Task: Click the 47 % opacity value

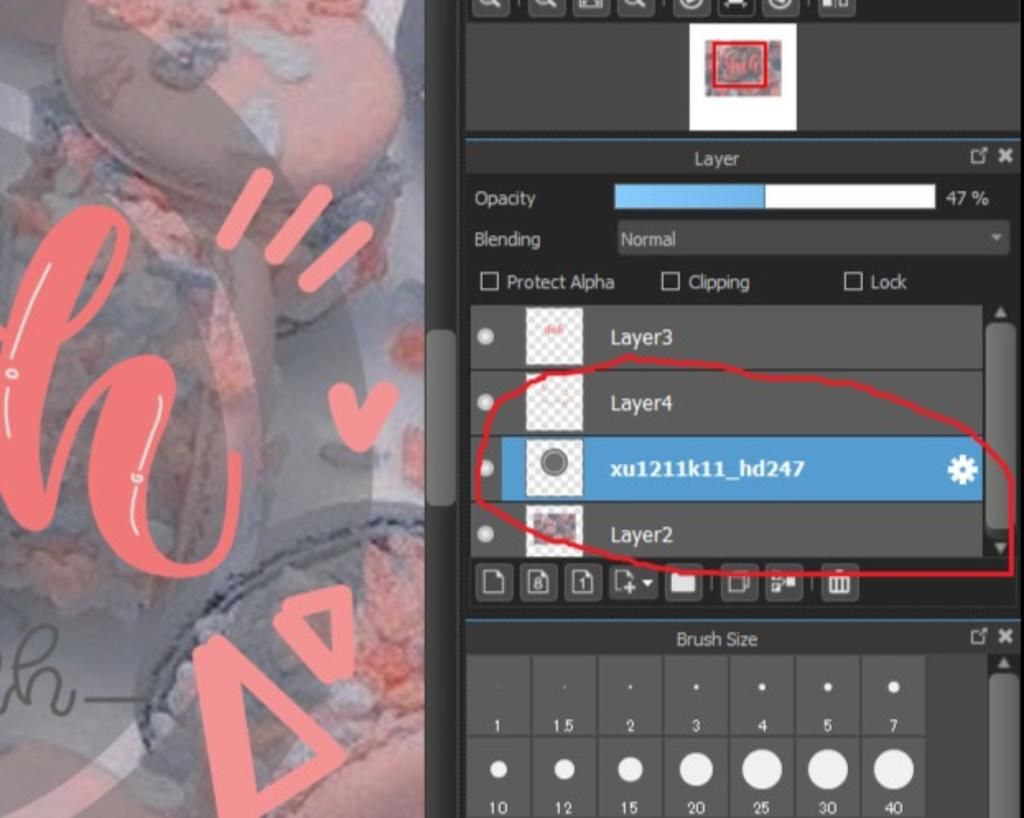Action: (967, 198)
